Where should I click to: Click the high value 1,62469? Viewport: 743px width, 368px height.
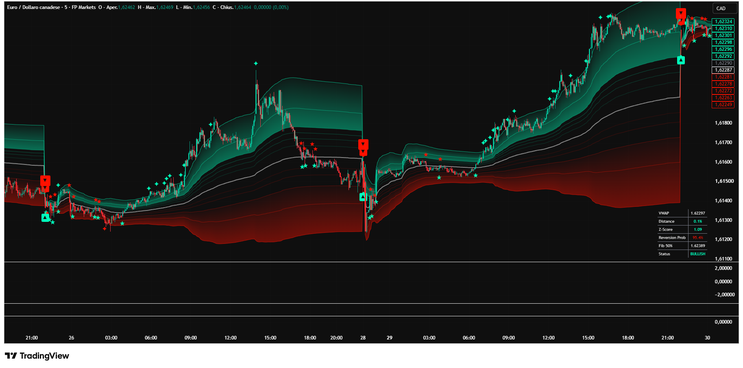[165, 8]
